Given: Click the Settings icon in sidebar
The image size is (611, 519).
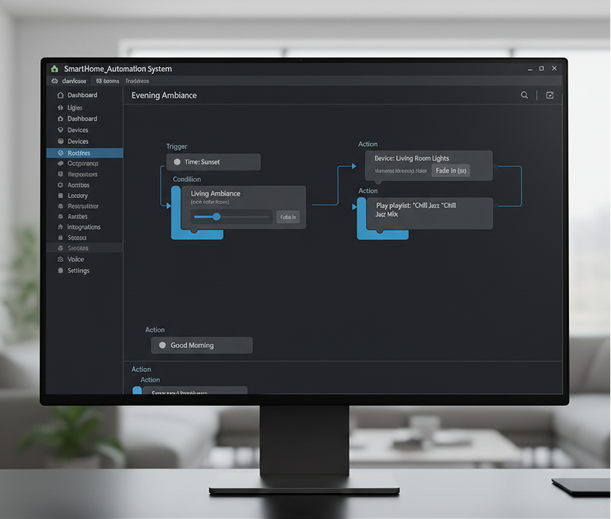Looking at the screenshot, I should coord(60,271).
